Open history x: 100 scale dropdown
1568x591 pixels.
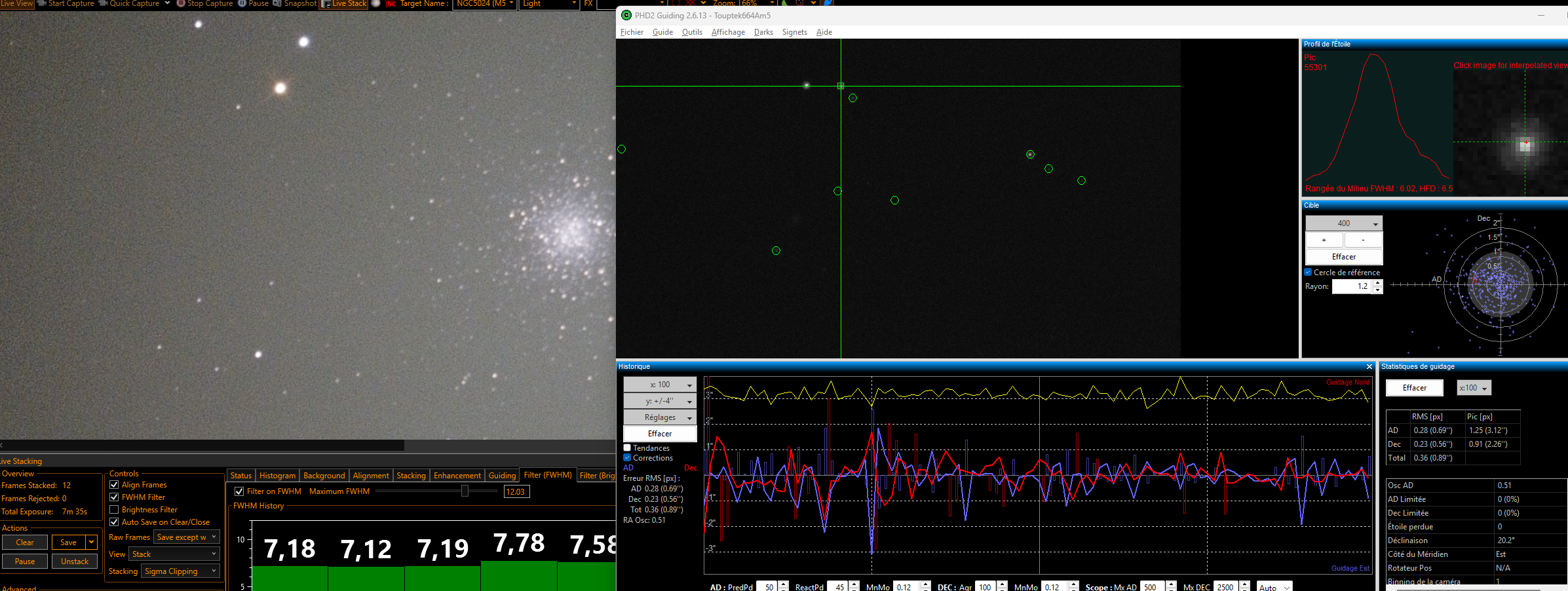coord(660,385)
